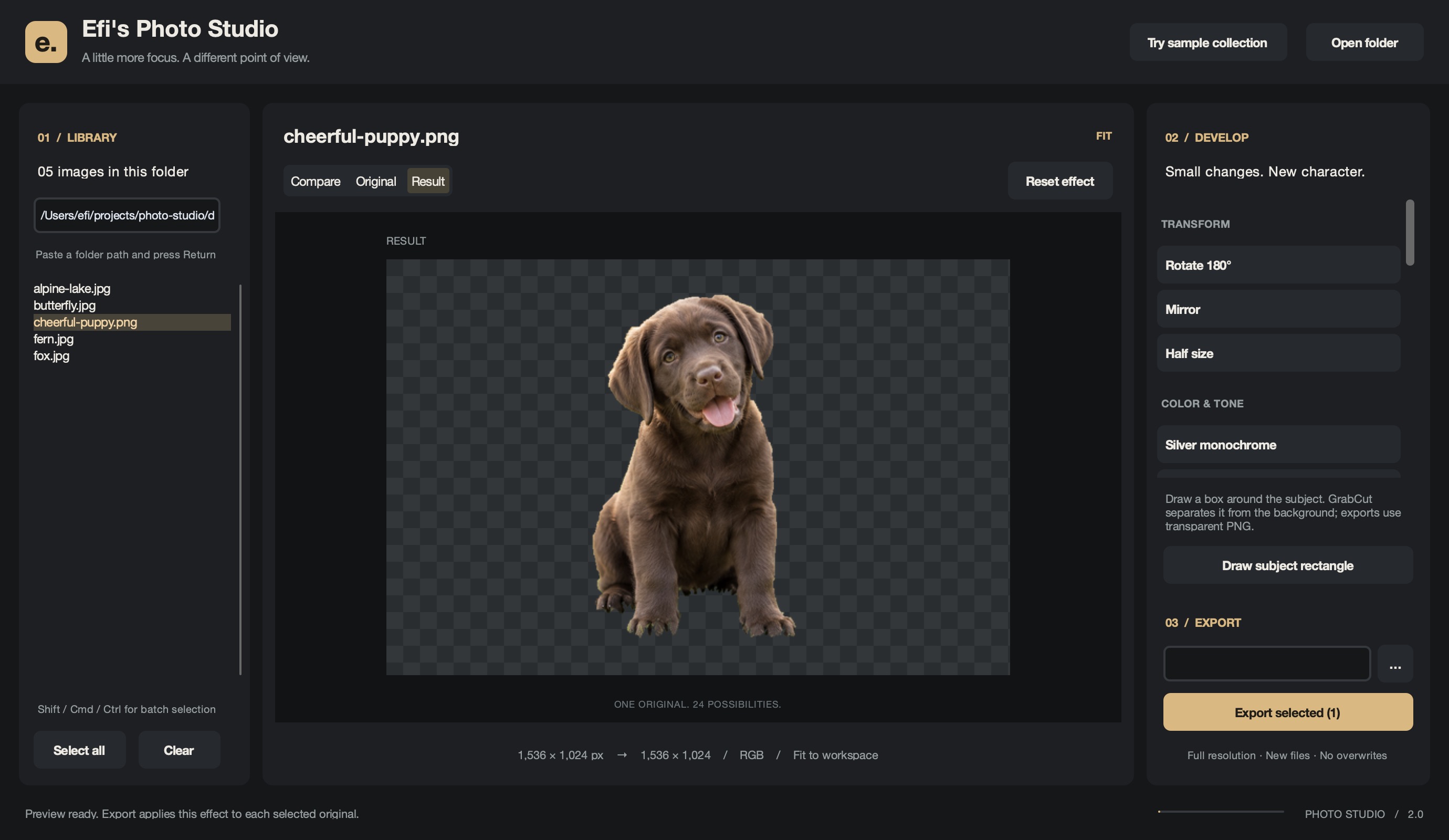
Task: Click the library file list scrollbar
Action: (x=240, y=479)
